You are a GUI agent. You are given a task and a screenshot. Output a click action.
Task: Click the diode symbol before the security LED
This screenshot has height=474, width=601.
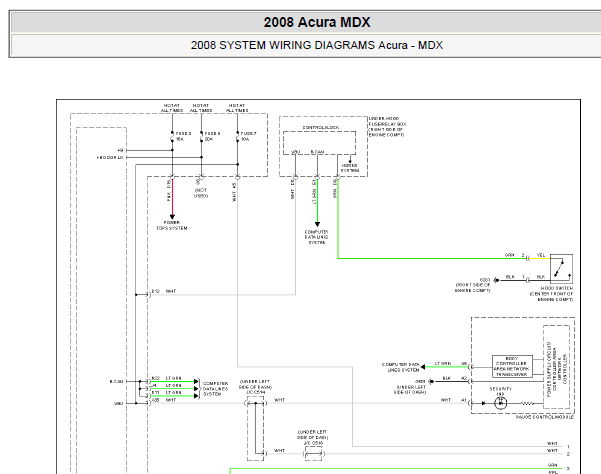484,403
